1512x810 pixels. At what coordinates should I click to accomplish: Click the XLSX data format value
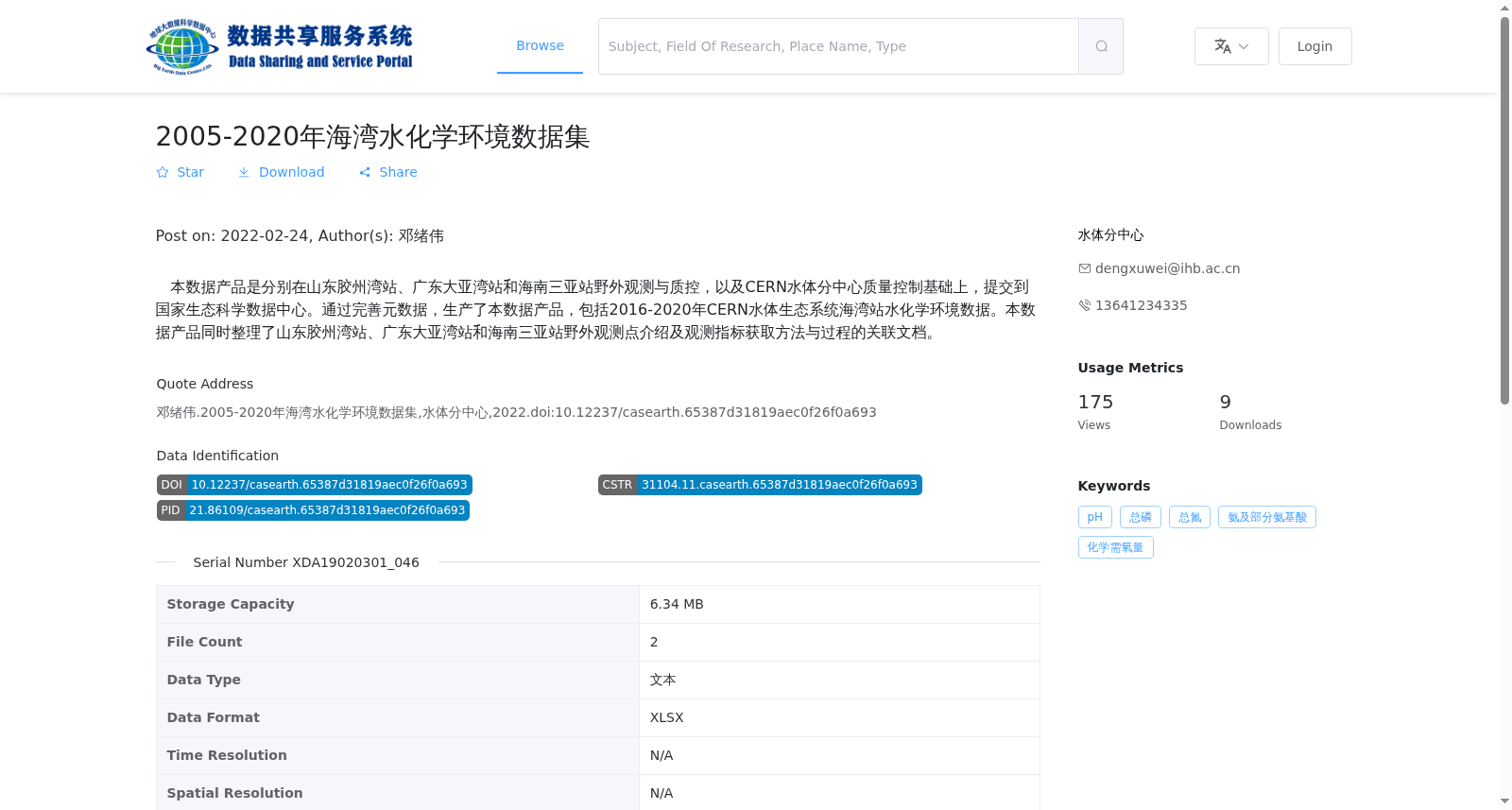(666, 717)
